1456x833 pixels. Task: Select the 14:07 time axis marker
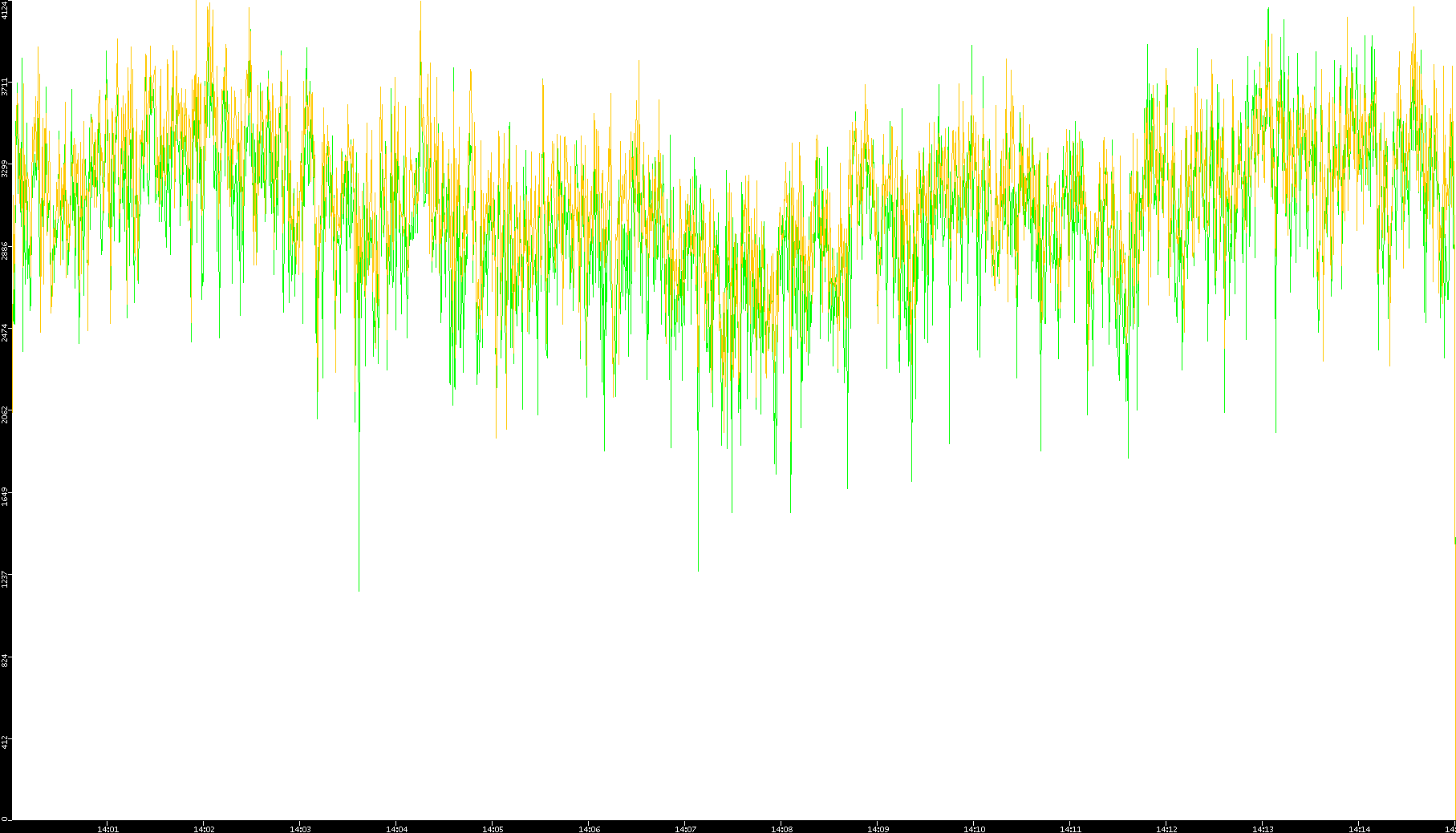tap(685, 829)
